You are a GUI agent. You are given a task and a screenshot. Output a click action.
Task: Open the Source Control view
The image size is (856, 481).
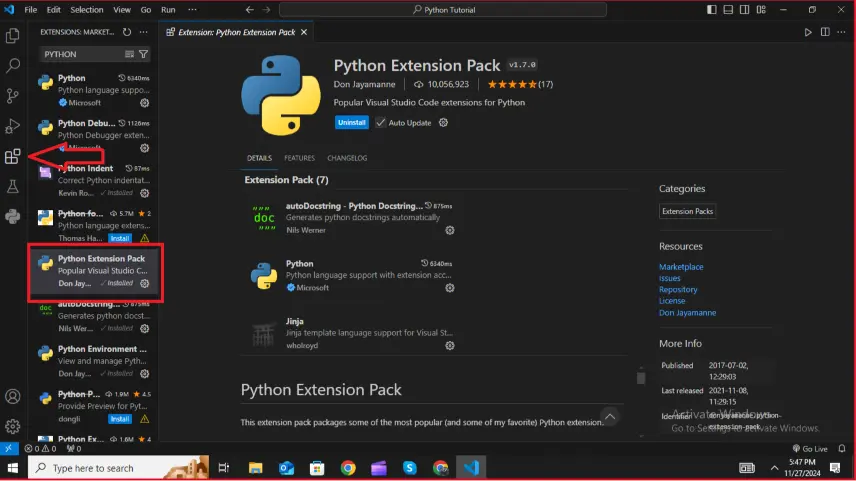12,96
